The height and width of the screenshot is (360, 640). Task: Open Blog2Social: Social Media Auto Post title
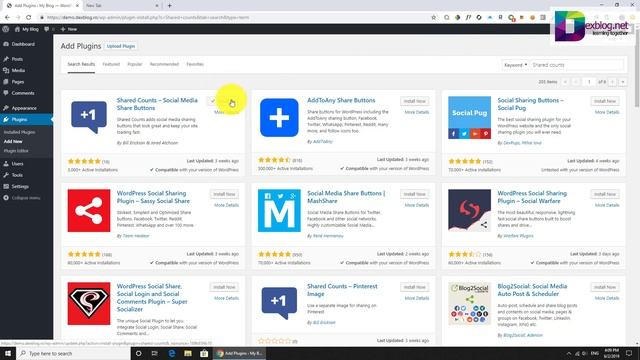point(532,290)
